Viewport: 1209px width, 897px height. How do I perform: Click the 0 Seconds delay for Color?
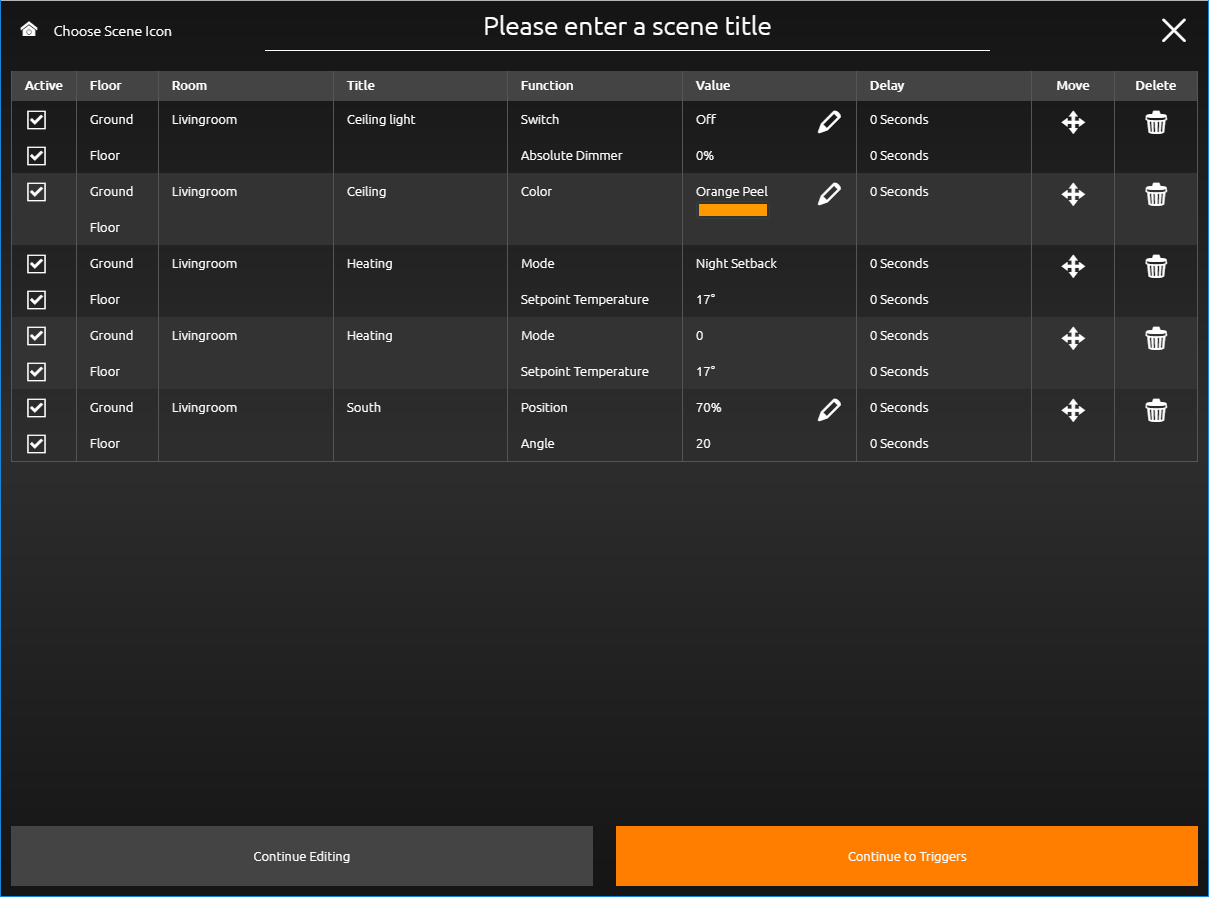tap(899, 192)
